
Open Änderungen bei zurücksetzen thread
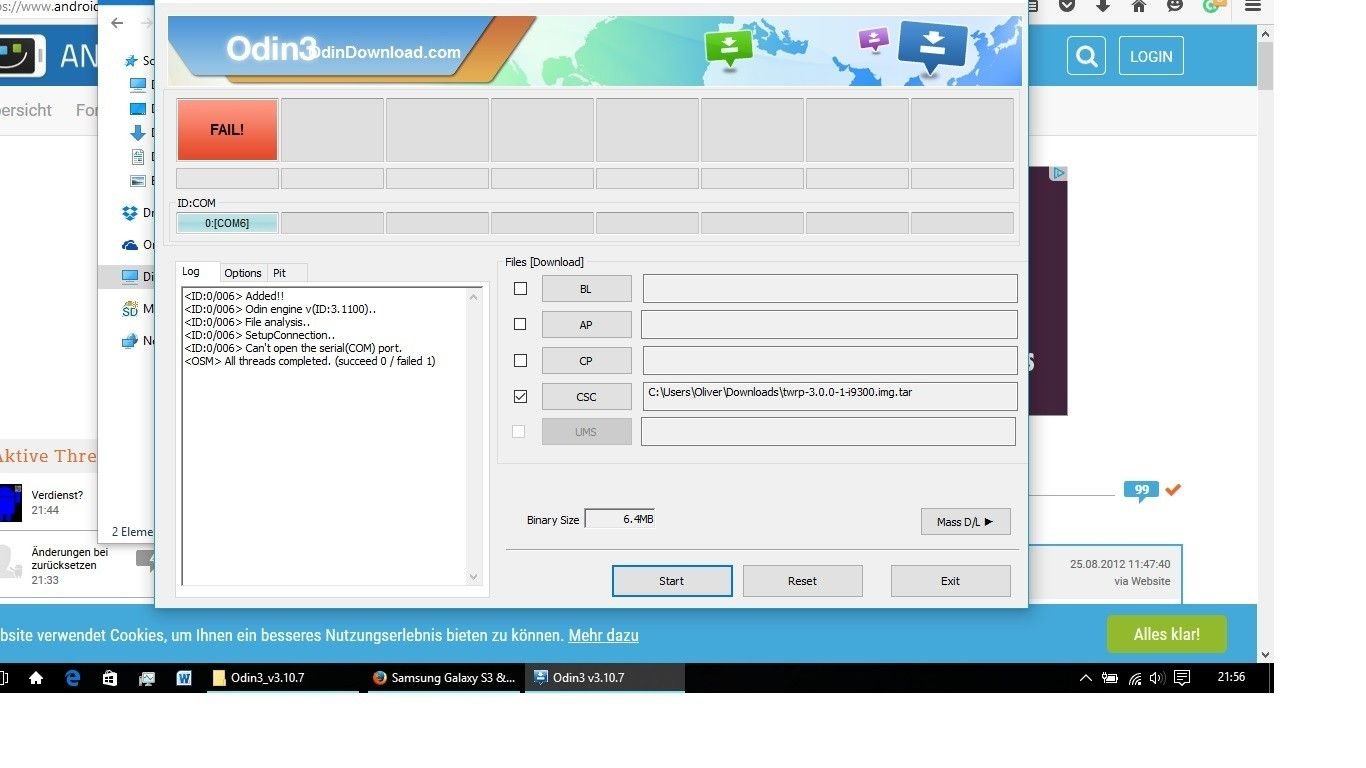coord(70,558)
